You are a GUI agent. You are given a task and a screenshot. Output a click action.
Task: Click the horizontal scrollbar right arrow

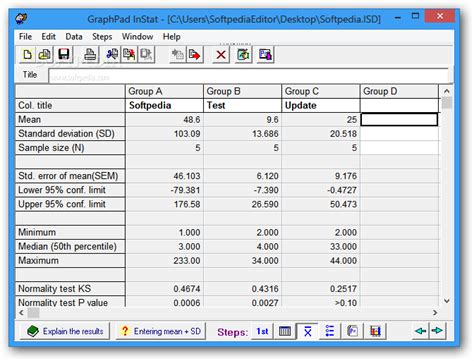[x=435, y=313]
